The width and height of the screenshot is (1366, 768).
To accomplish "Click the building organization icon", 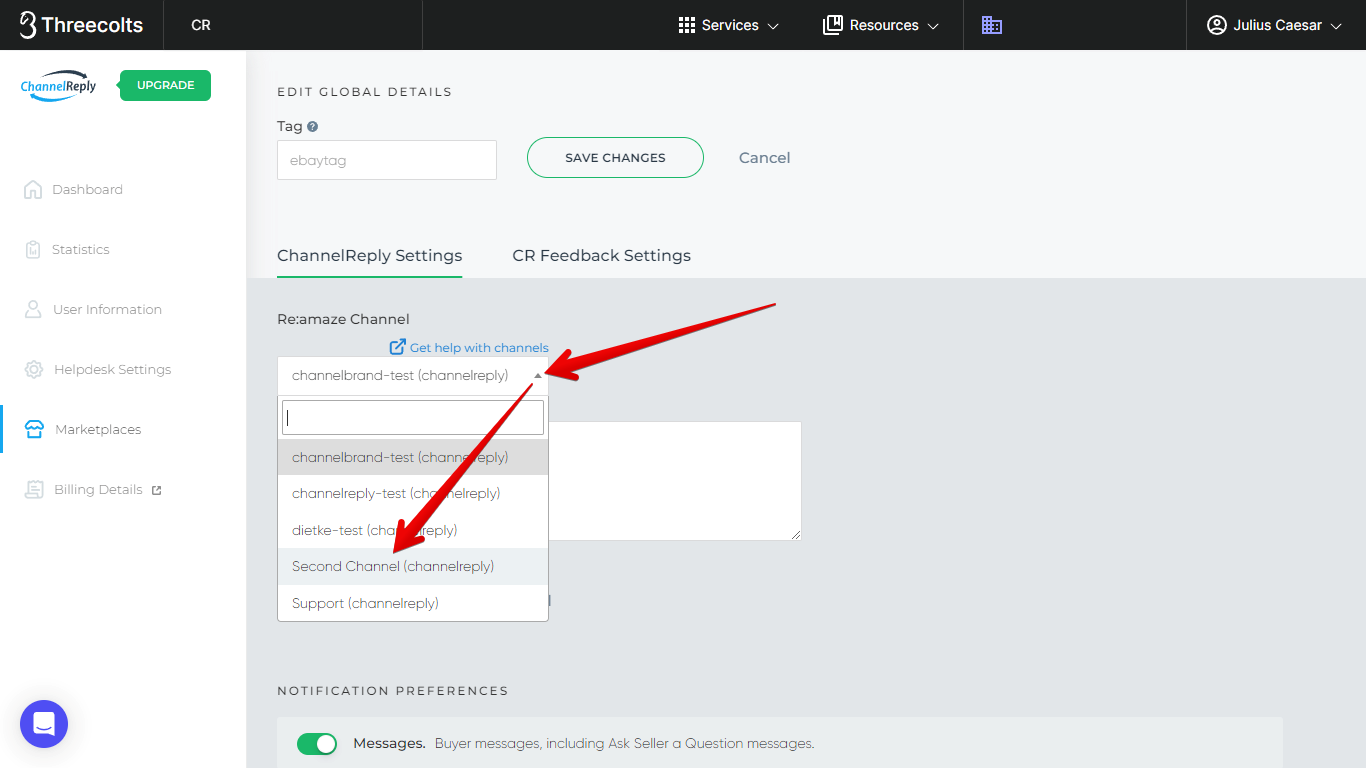I will pos(992,25).
